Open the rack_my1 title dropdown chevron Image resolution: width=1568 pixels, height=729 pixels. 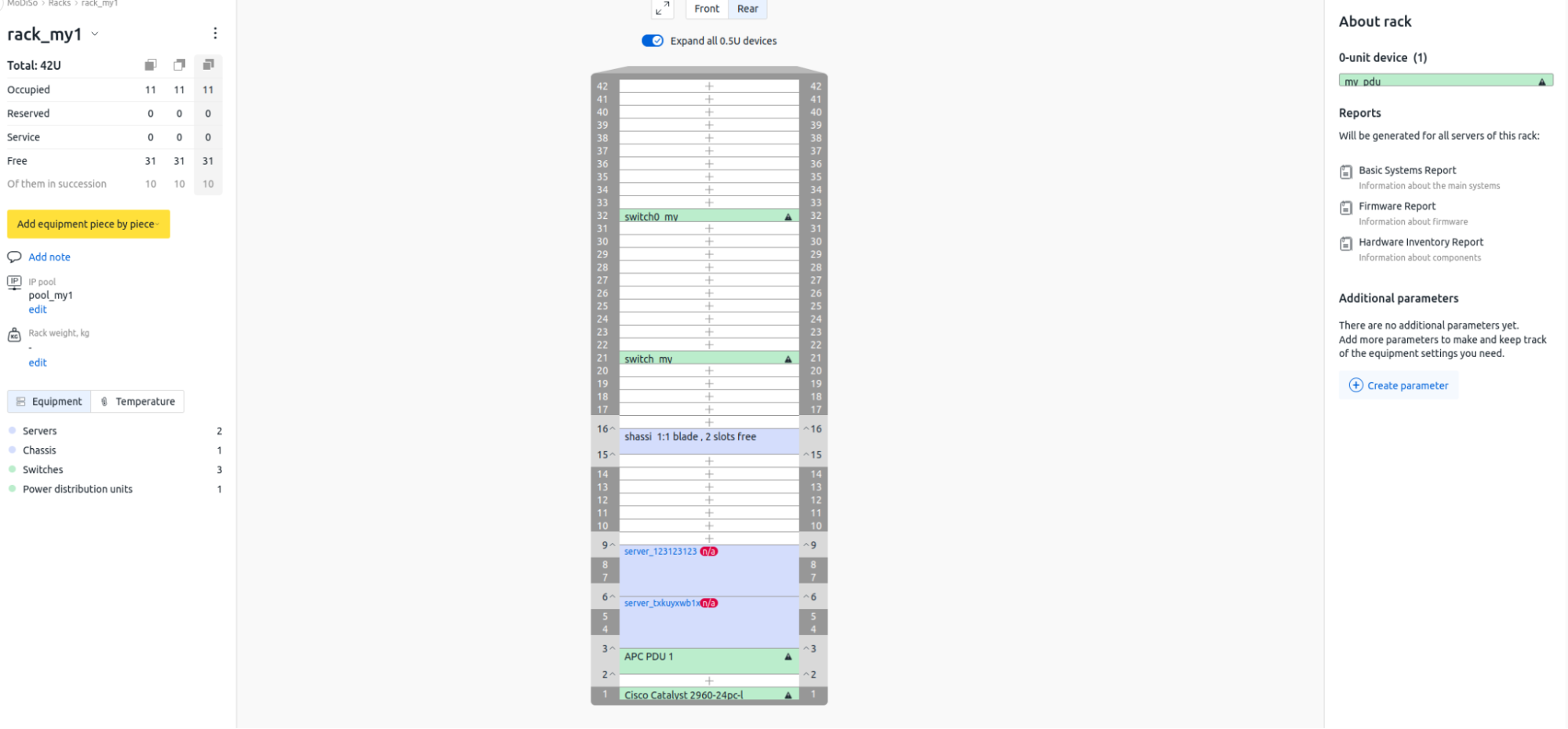95,34
